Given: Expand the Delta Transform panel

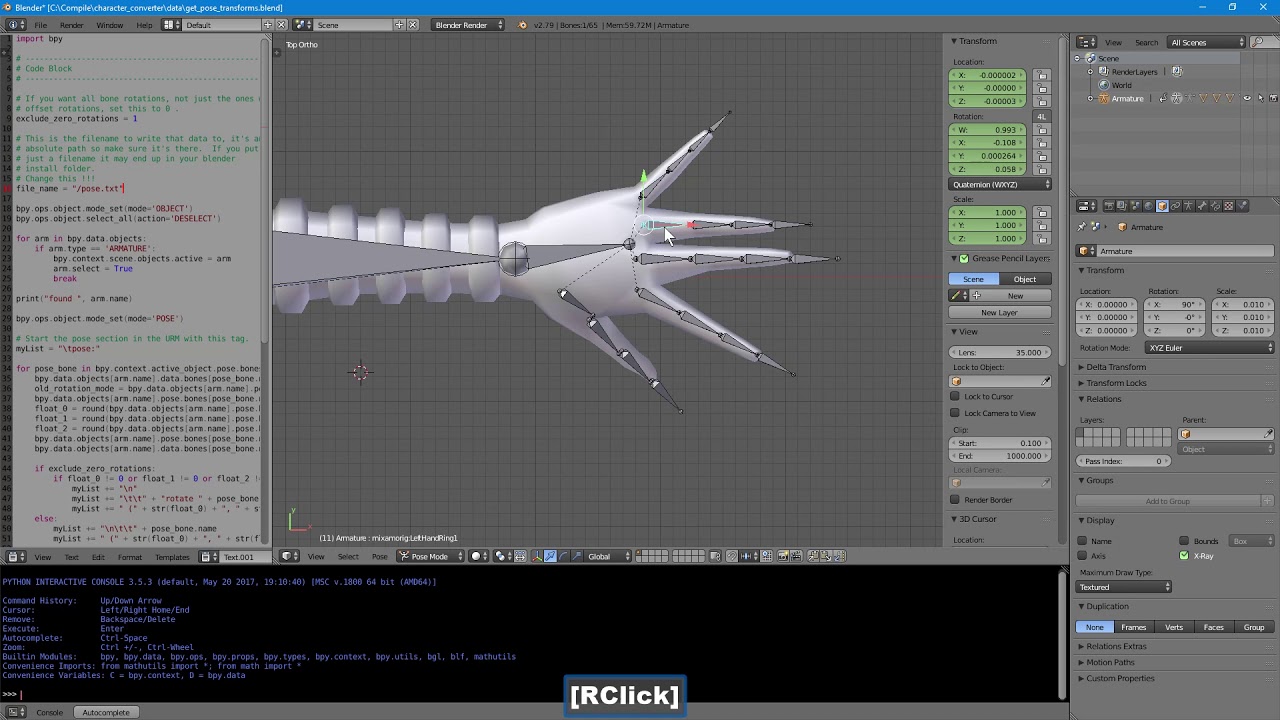Looking at the screenshot, I should point(1116,367).
